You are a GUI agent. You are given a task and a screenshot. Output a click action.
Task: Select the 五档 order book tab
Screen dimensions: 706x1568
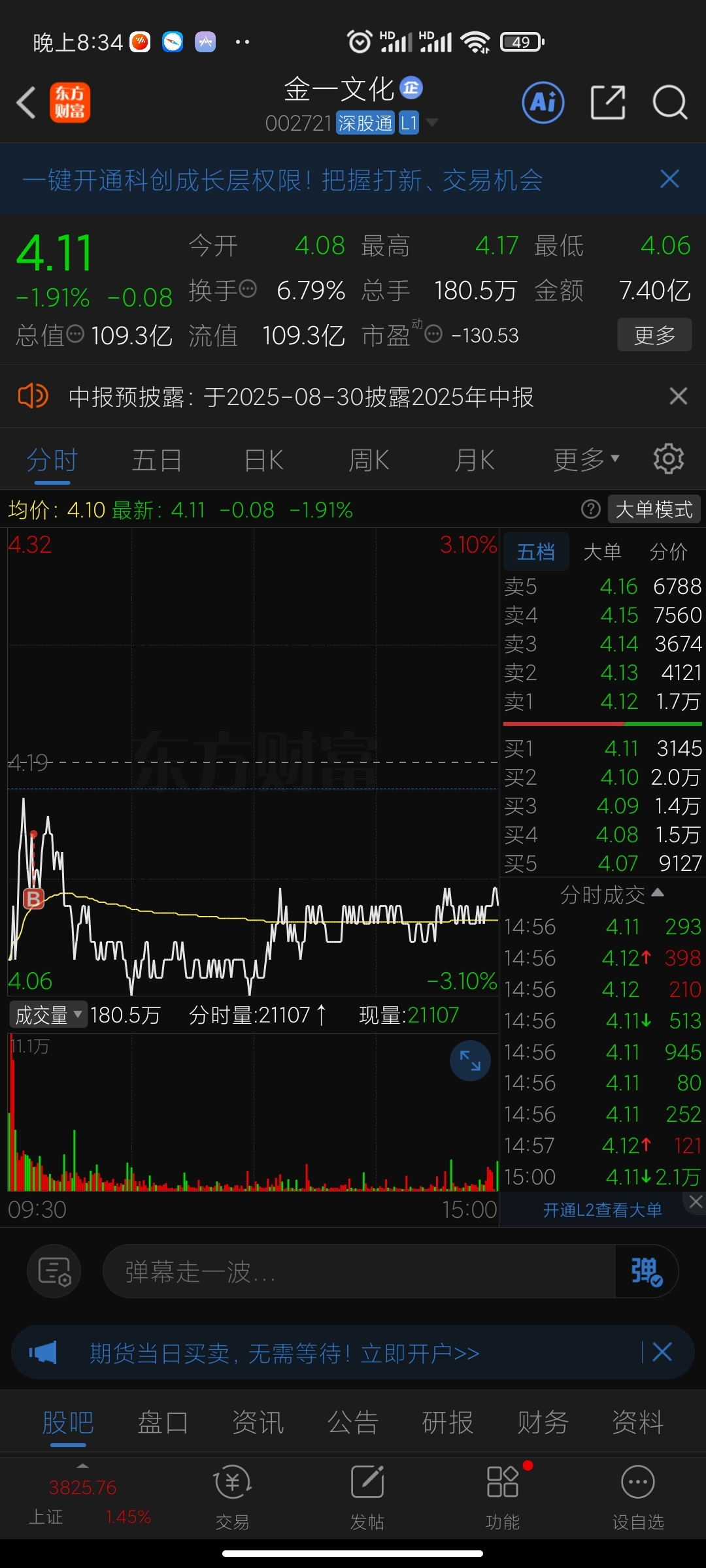click(536, 552)
